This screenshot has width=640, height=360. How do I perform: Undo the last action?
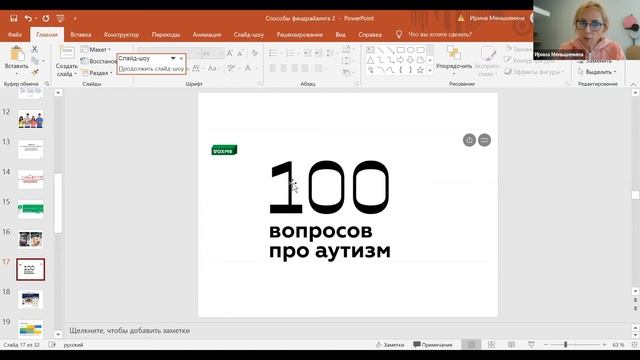click(x=28, y=18)
